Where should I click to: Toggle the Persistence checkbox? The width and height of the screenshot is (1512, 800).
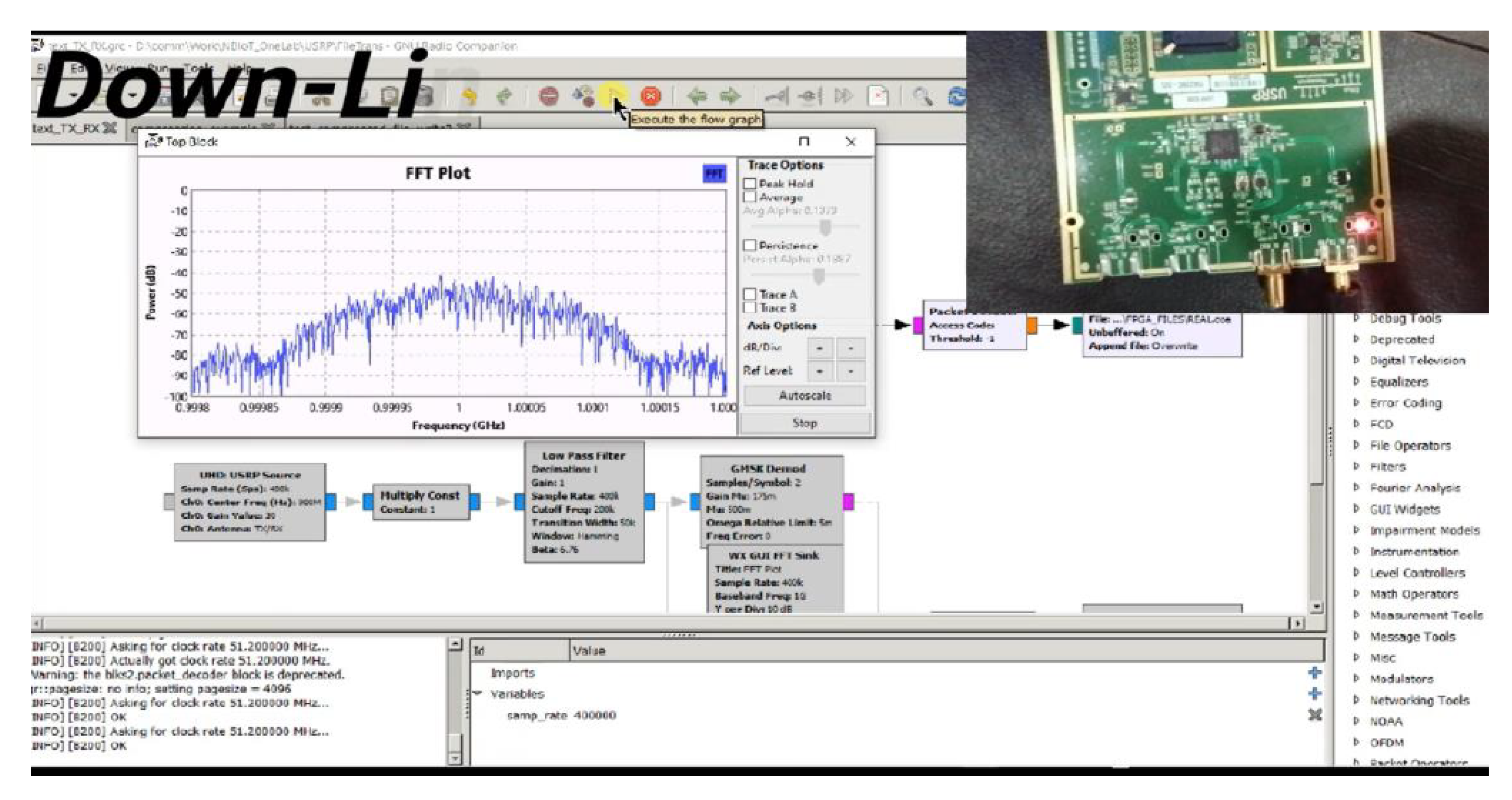coord(749,245)
